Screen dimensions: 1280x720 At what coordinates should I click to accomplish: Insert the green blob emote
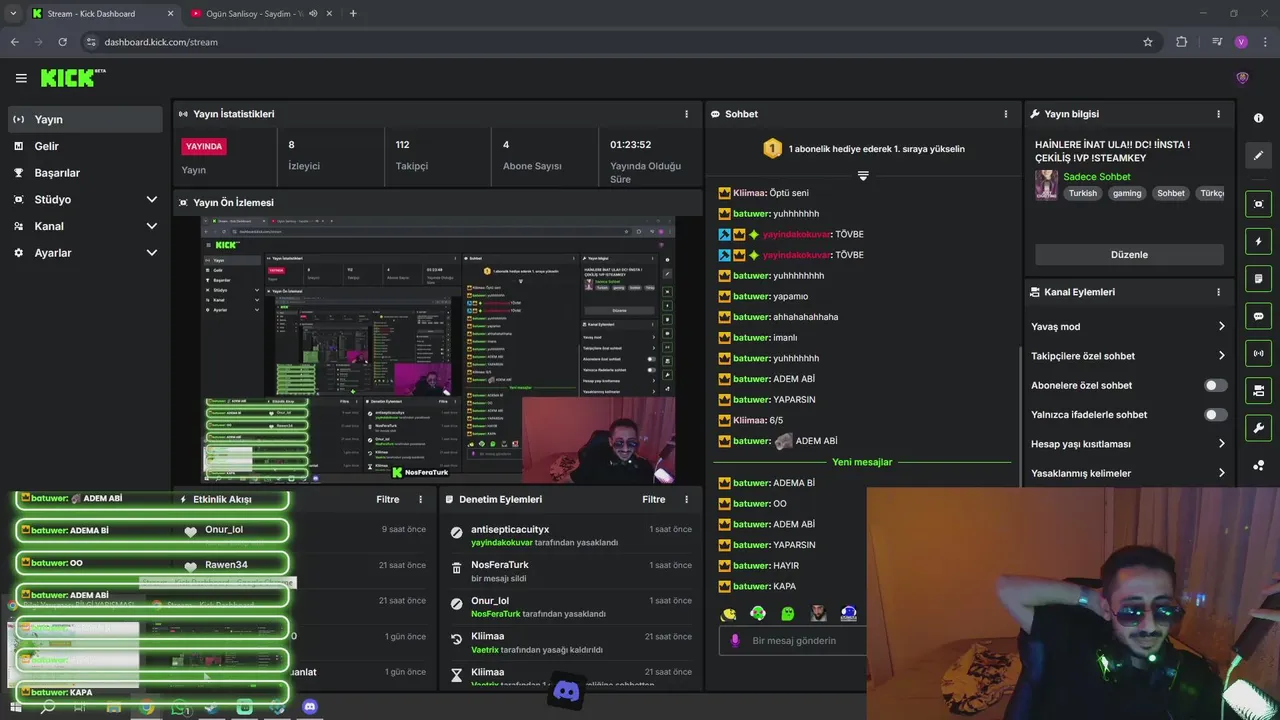(x=788, y=613)
